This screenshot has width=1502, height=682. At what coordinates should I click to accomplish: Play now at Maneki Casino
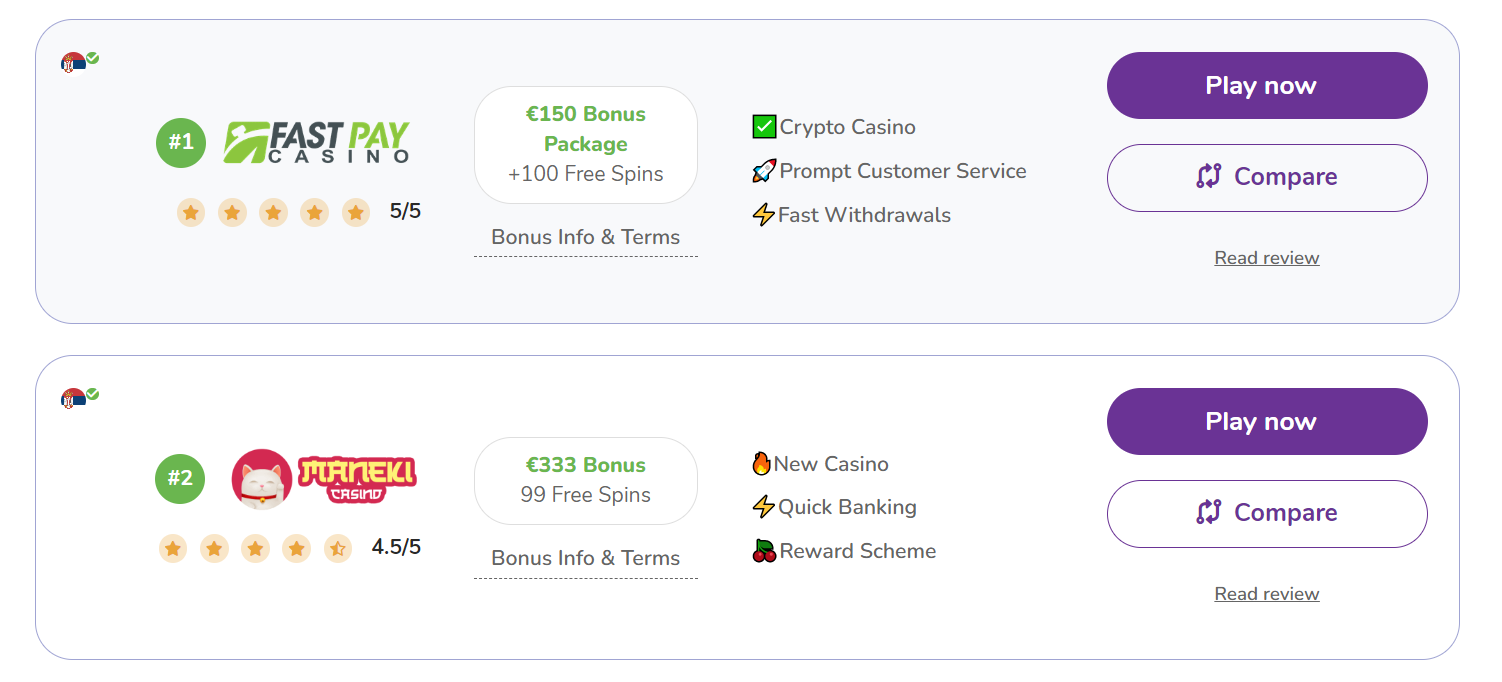[x=1267, y=422]
